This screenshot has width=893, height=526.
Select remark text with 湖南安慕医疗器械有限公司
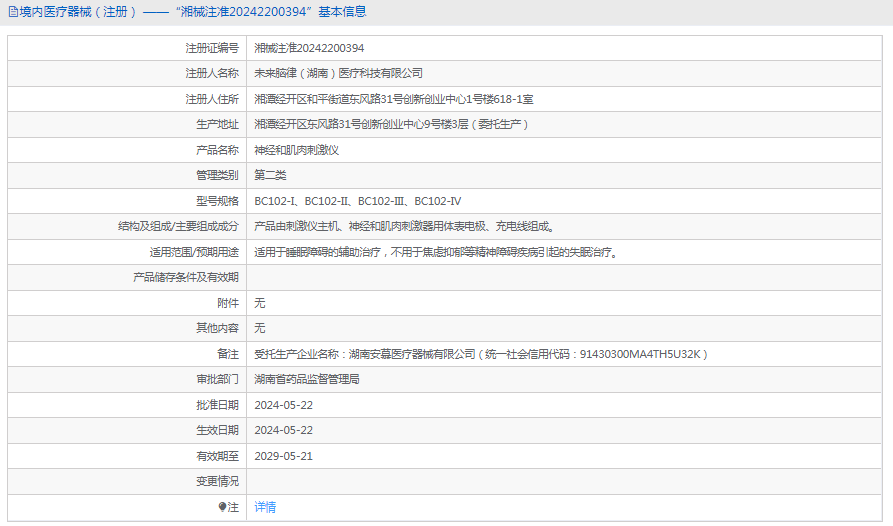[481, 354]
